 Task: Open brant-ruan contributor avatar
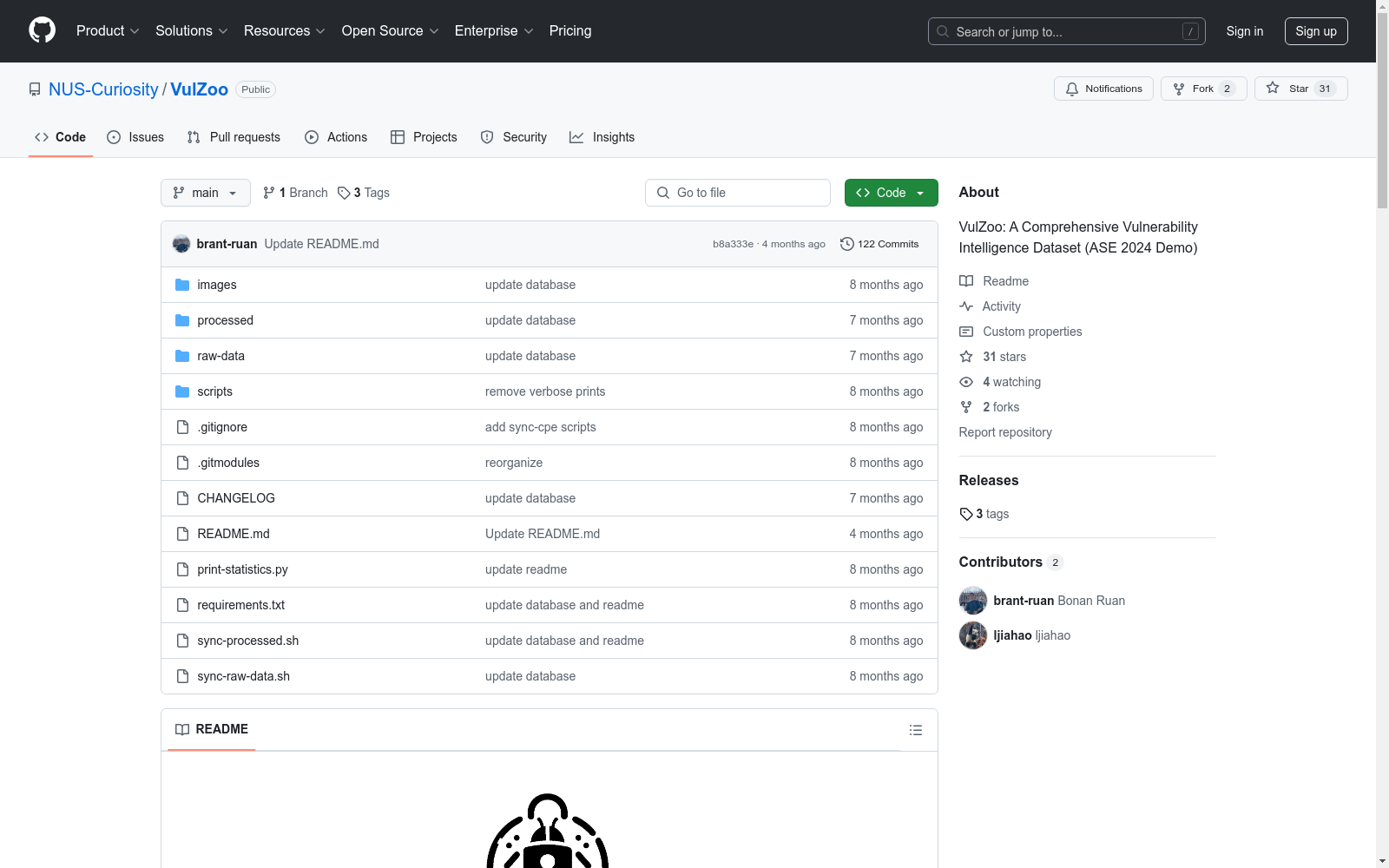(x=973, y=601)
